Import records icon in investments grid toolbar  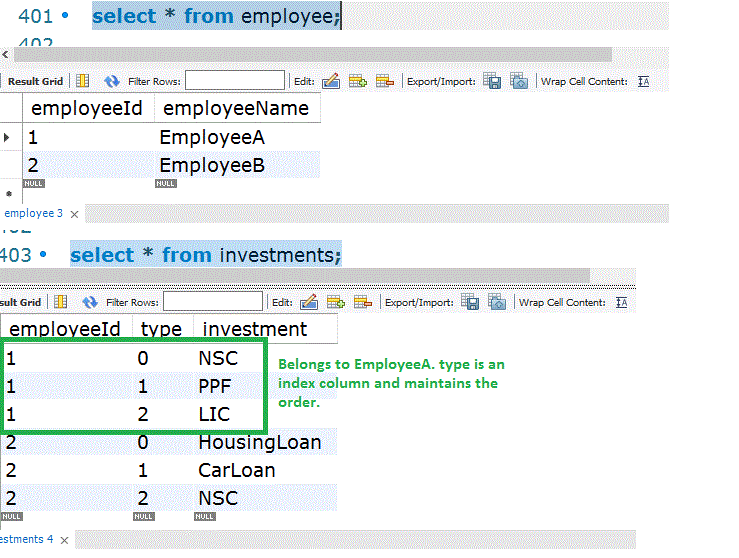pos(497,302)
